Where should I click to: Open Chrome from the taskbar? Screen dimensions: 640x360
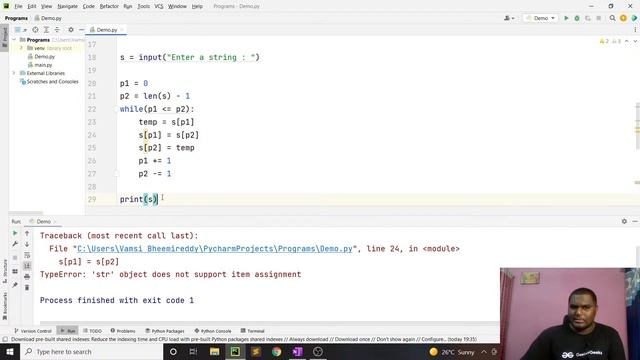click(x=276, y=351)
